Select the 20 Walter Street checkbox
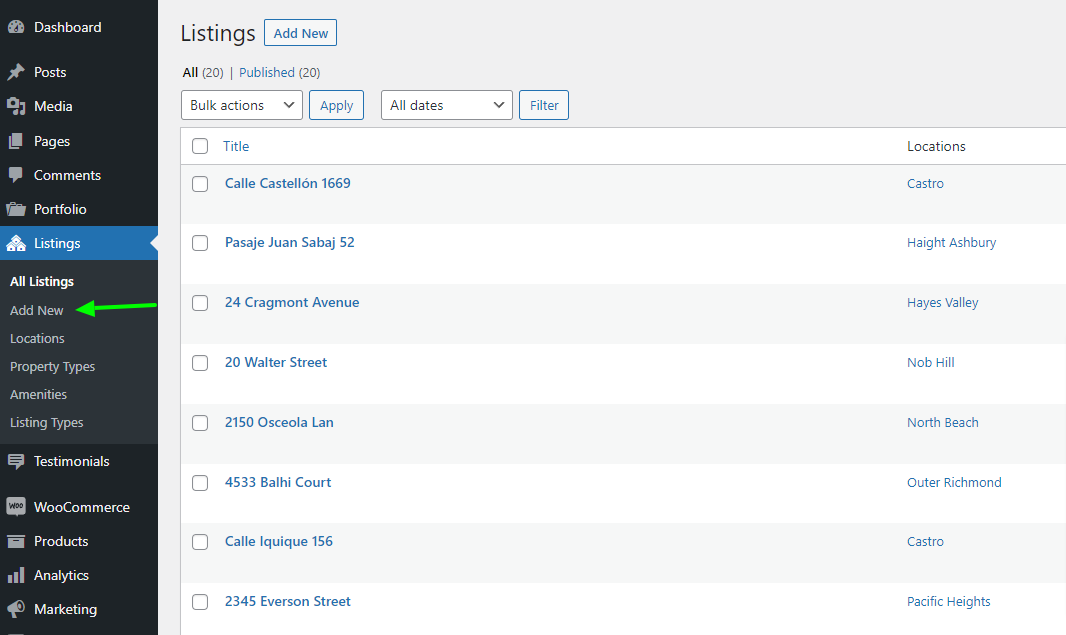1066x635 pixels. point(200,363)
